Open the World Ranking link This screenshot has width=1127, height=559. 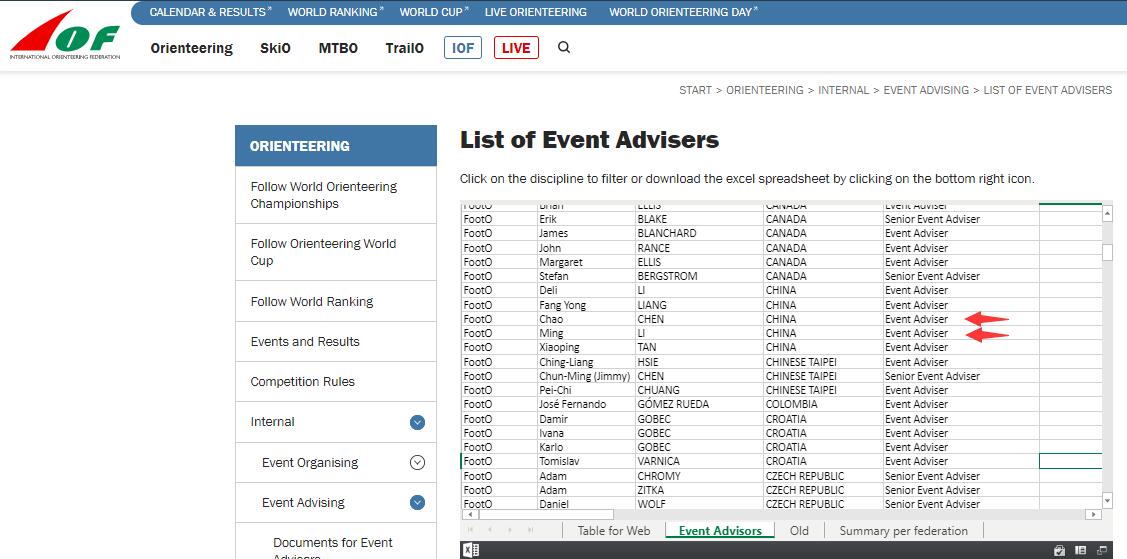tap(334, 12)
